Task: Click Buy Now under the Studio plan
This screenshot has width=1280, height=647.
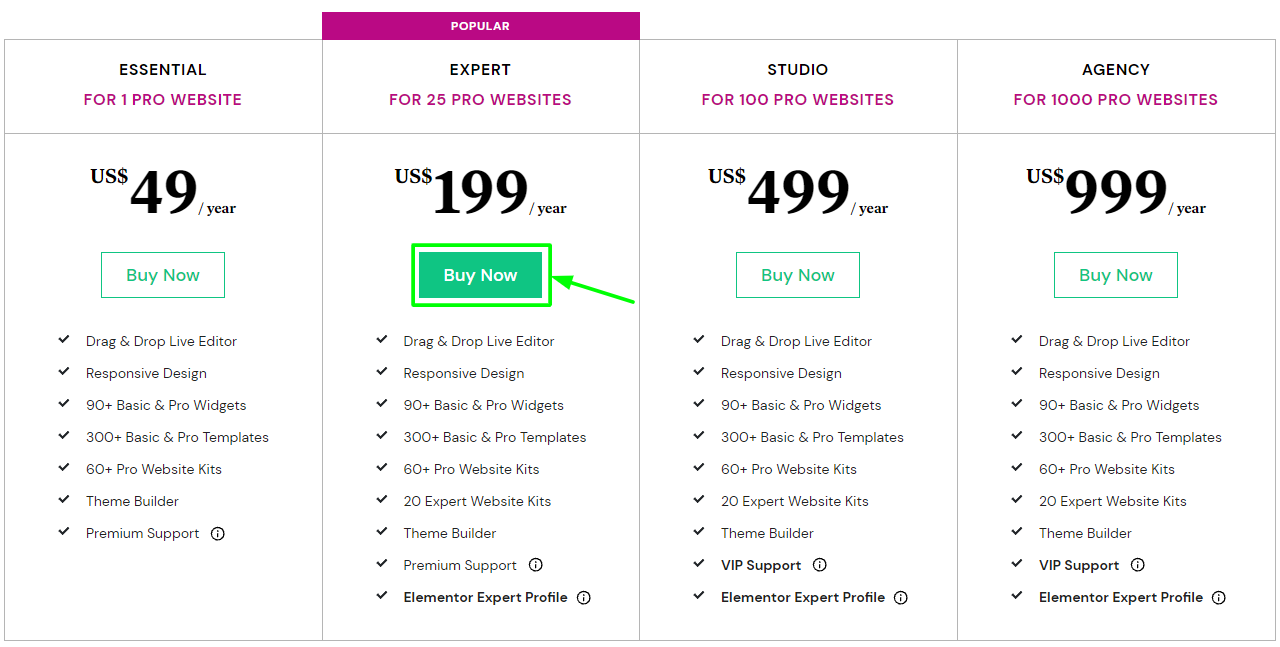Action: pos(797,275)
